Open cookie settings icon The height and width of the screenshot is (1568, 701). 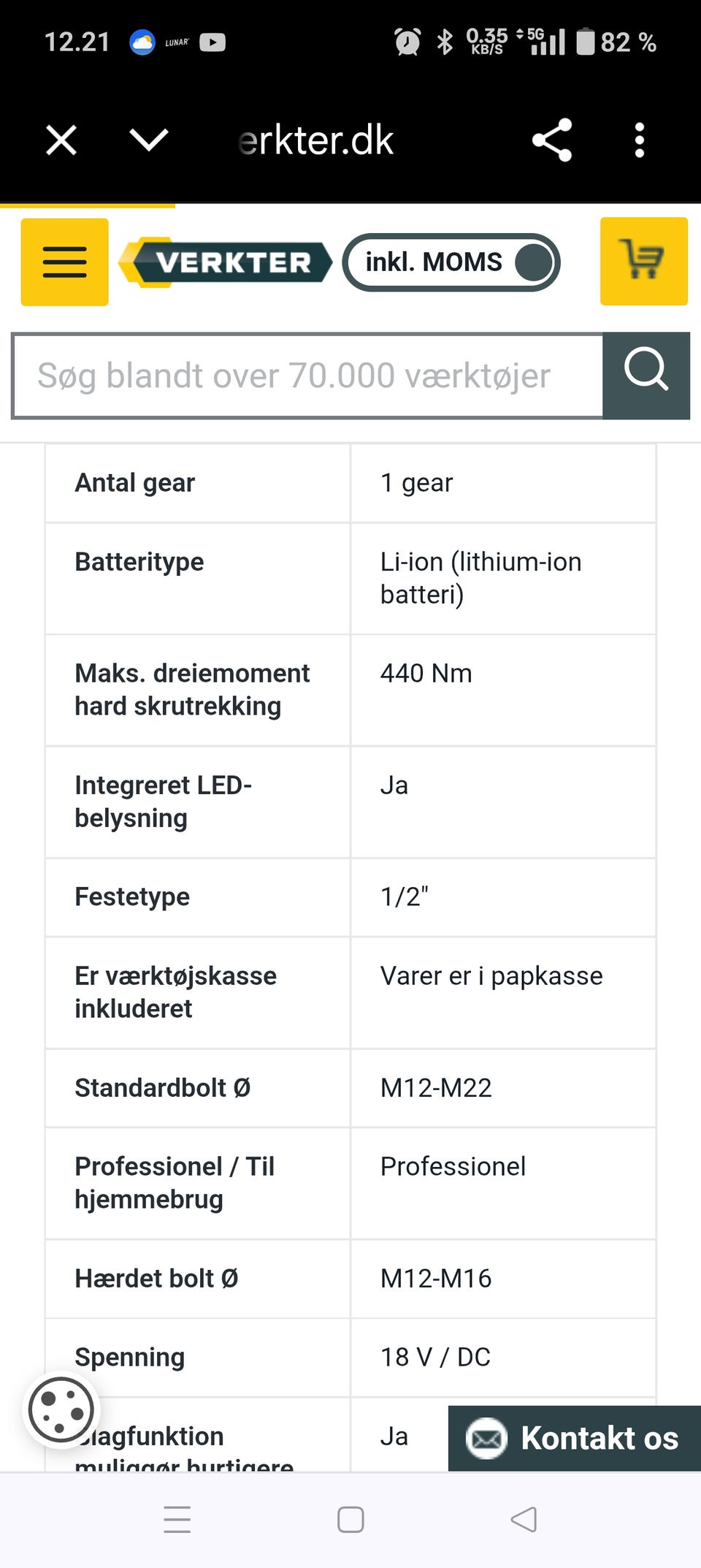click(61, 1409)
